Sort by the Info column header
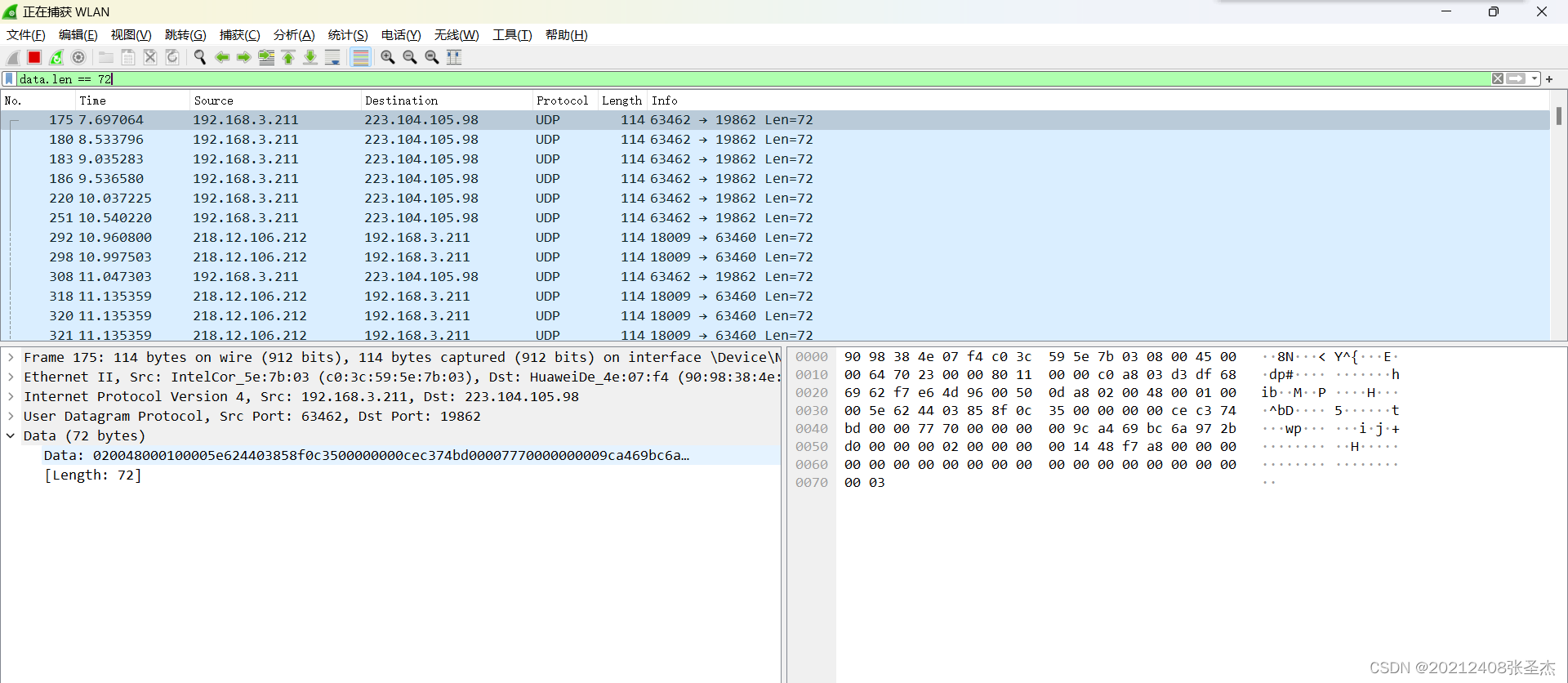Image resolution: width=1568 pixels, height=683 pixels. click(1098, 100)
